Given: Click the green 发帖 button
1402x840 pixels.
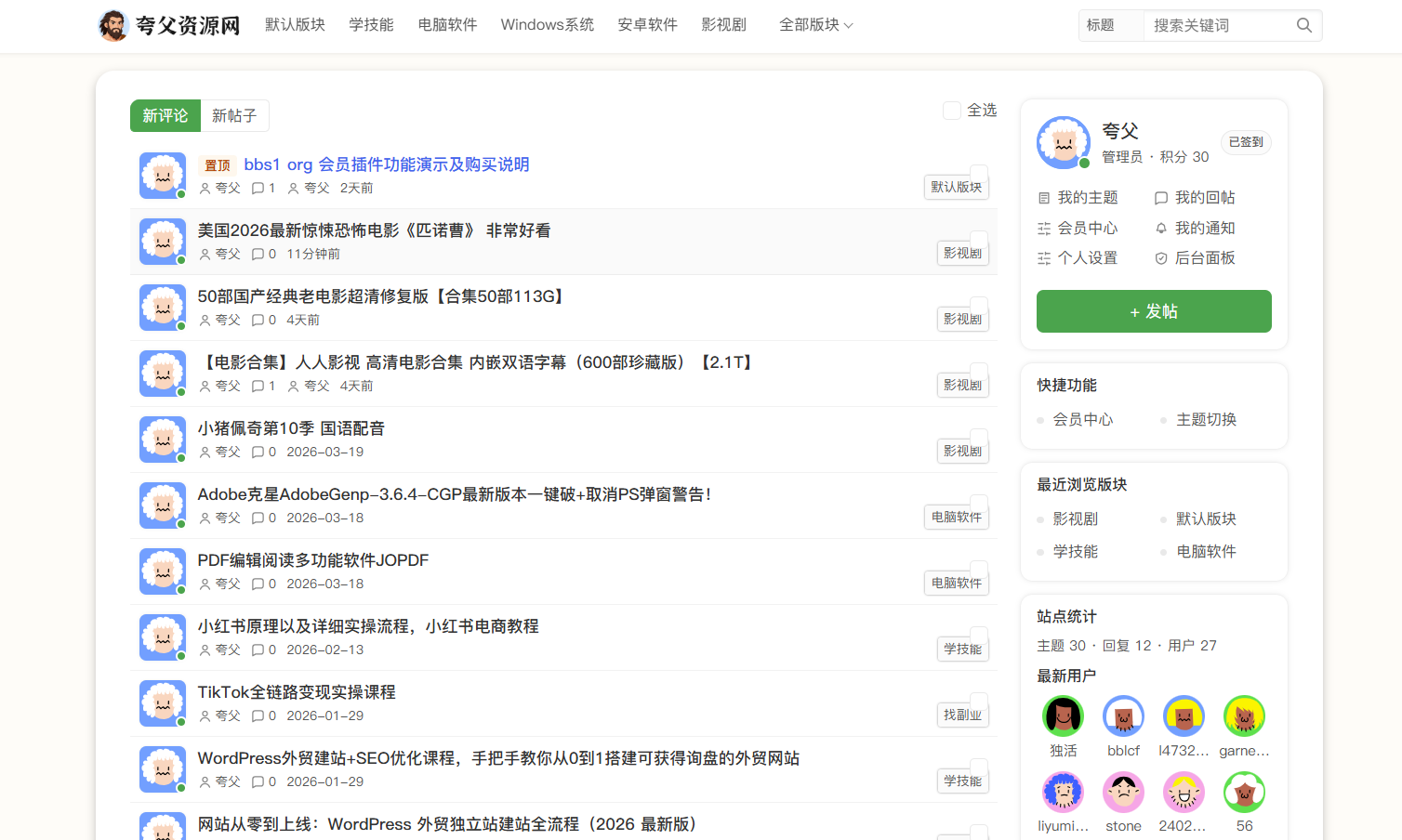Looking at the screenshot, I should tap(1154, 311).
